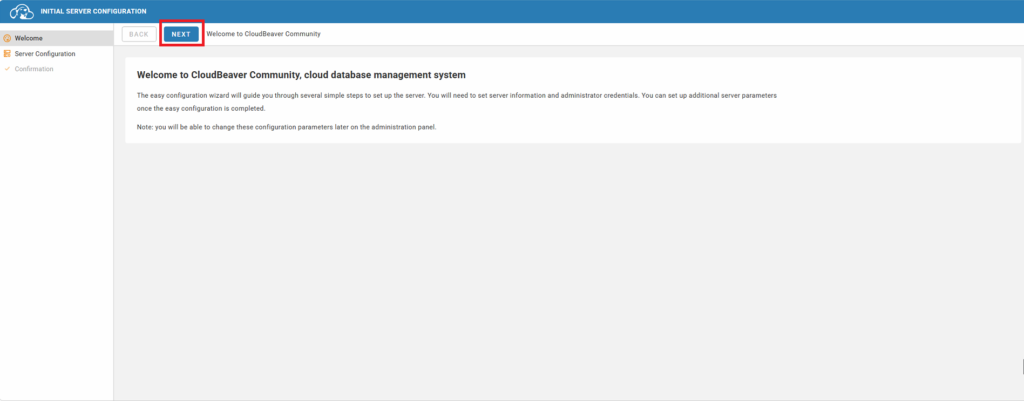Click the welcome heading about cloud database management
1024x401 pixels.
301,75
